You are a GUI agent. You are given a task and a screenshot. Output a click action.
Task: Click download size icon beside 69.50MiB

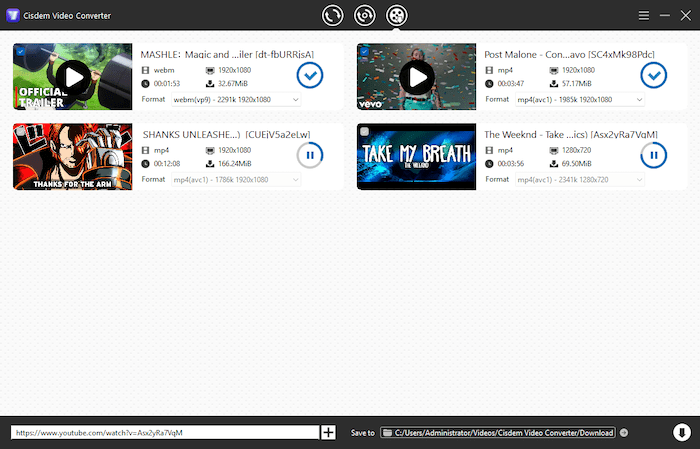(554, 164)
